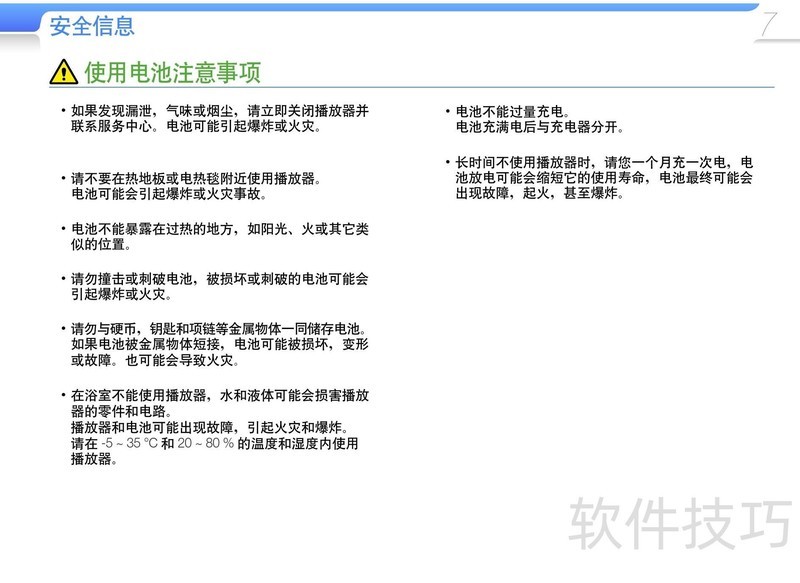The width and height of the screenshot is (800, 583).
Task: Click the line starting 如果发现漏泄
Action: [220, 111]
